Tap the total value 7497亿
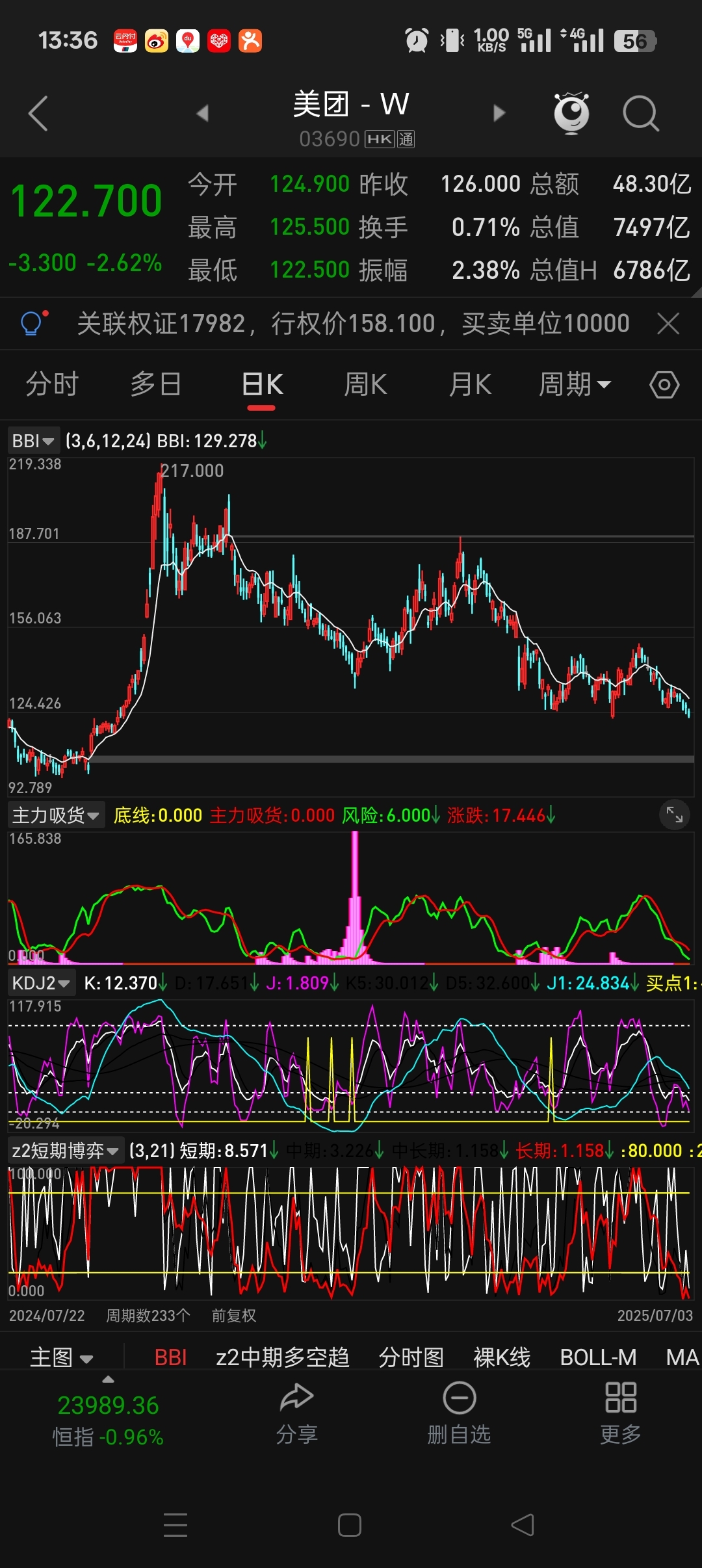This screenshot has height=1568, width=702. pos(652,228)
